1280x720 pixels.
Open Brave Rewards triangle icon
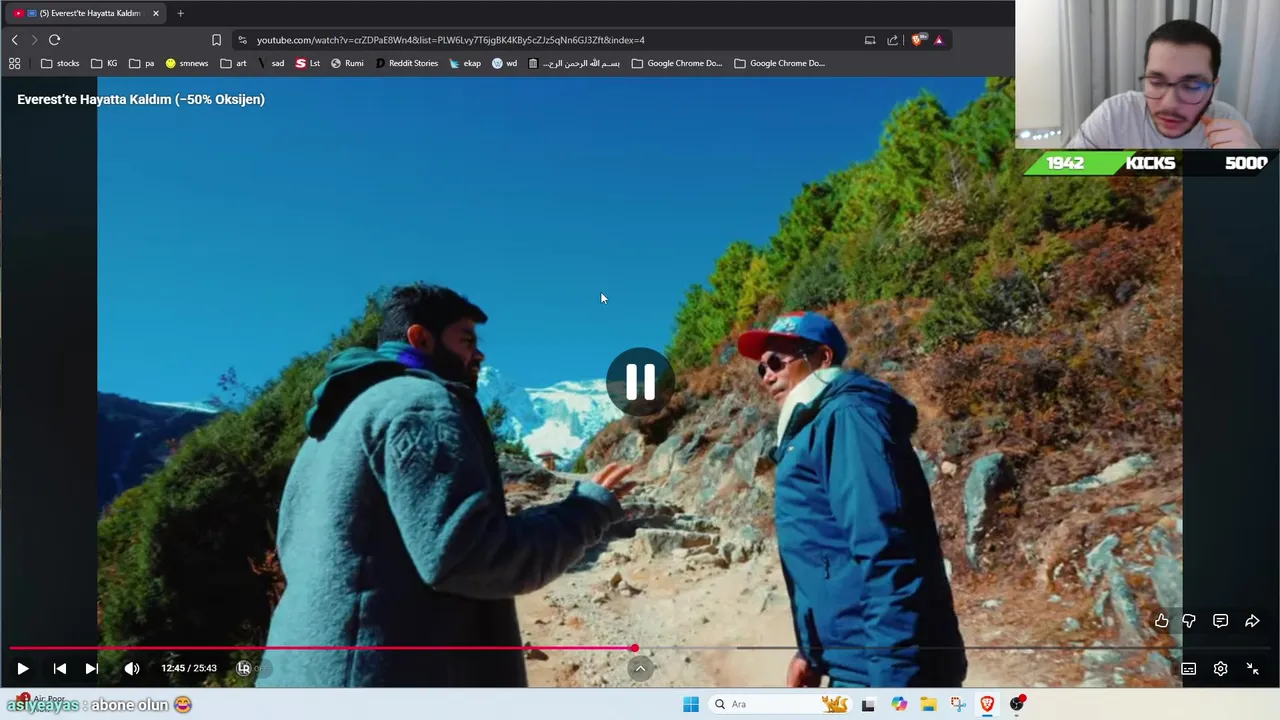(939, 40)
